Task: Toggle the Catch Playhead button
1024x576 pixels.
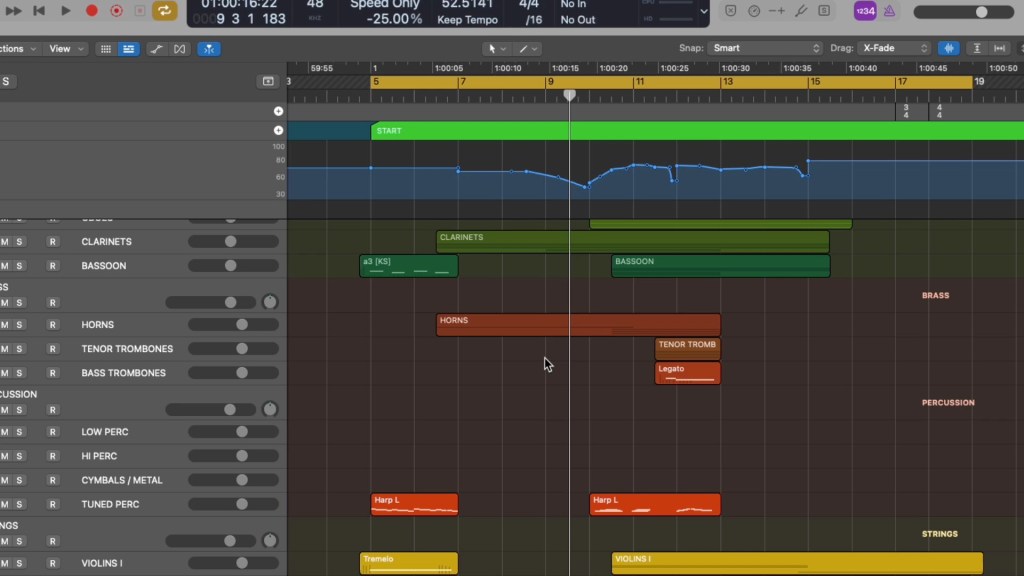Action: click(209, 49)
